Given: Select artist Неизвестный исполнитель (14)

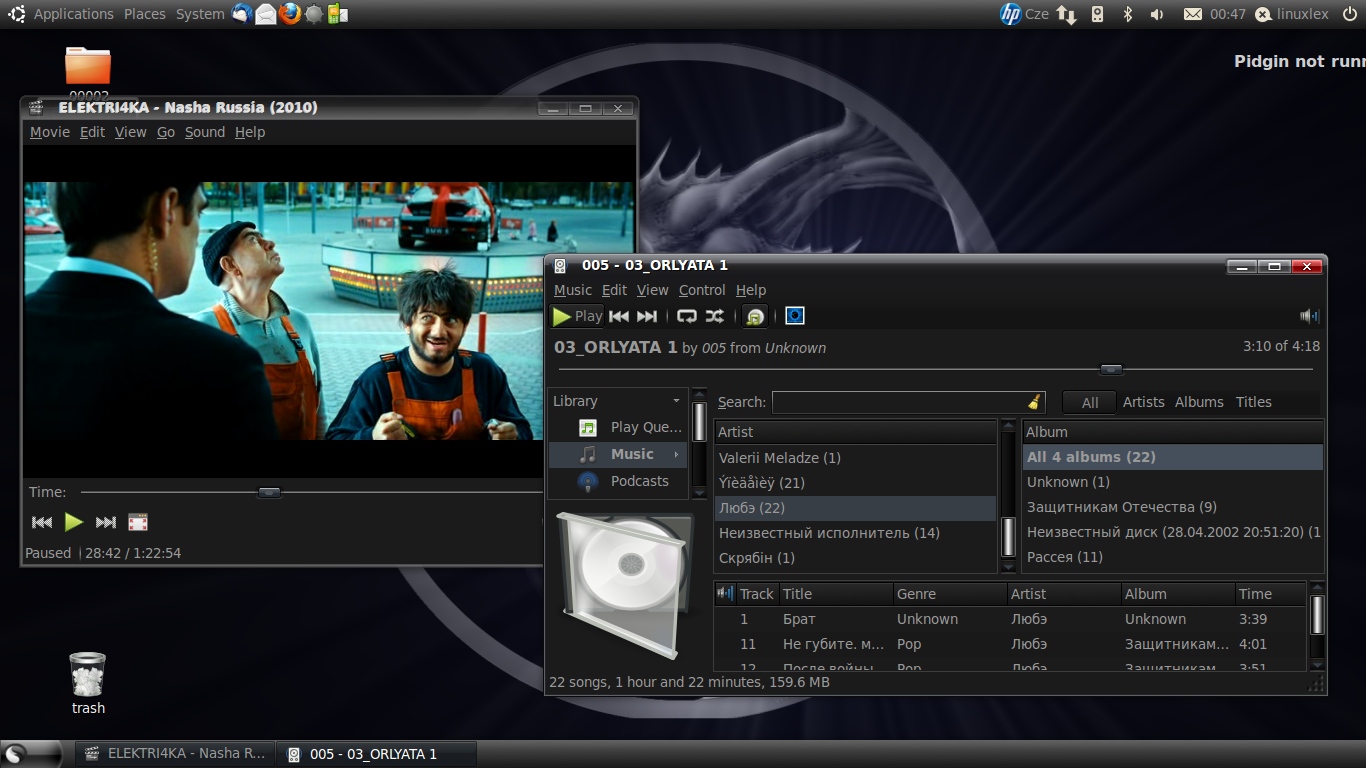Looking at the screenshot, I should tap(856, 533).
